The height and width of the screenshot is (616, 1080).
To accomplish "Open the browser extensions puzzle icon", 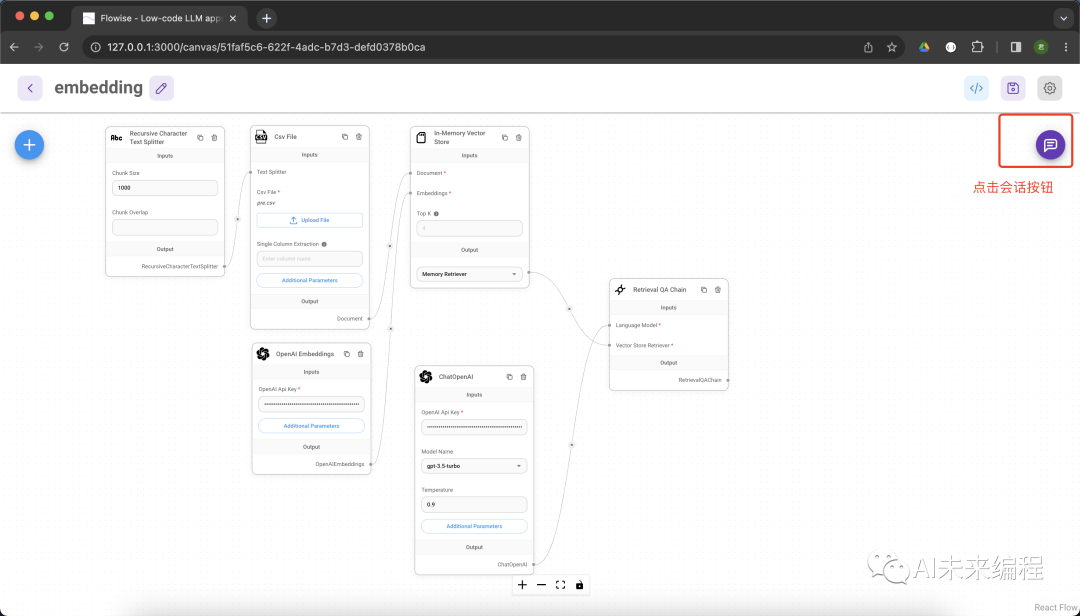I will coord(977,47).
